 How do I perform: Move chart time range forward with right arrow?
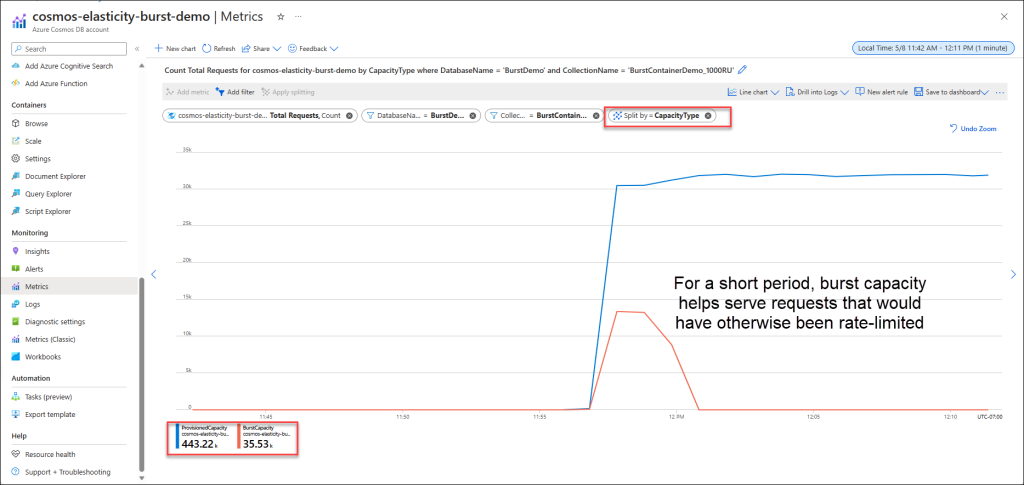pyautogui.click(x=1014, y=274)
